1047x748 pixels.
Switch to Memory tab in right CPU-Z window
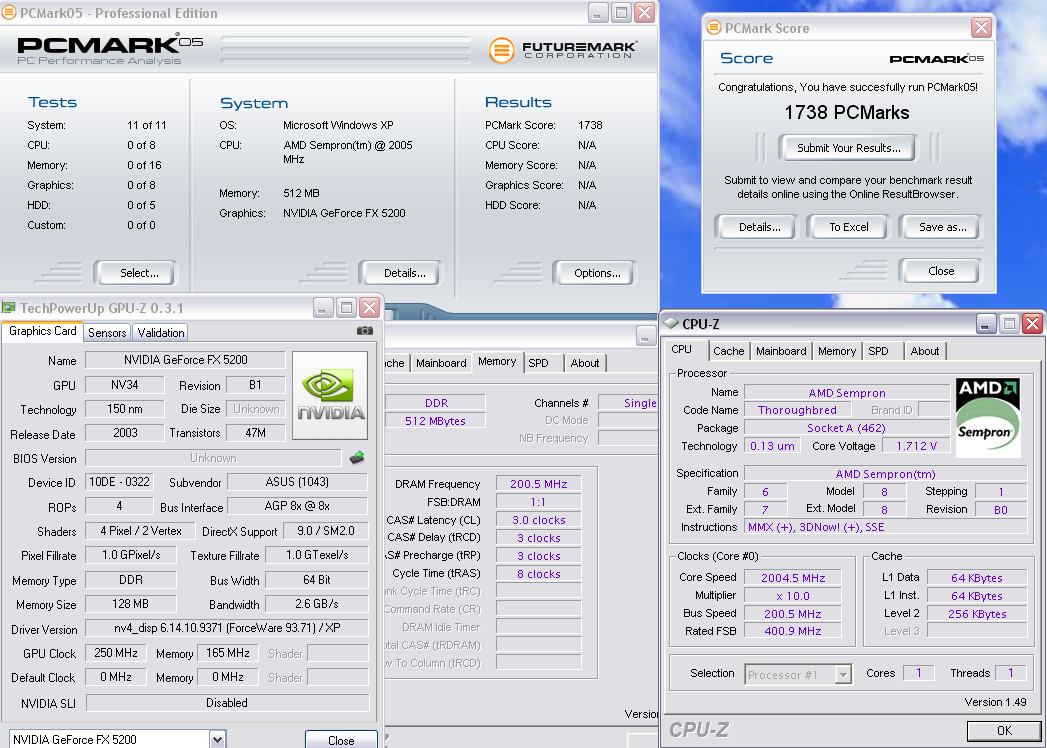tap(837, 351)
